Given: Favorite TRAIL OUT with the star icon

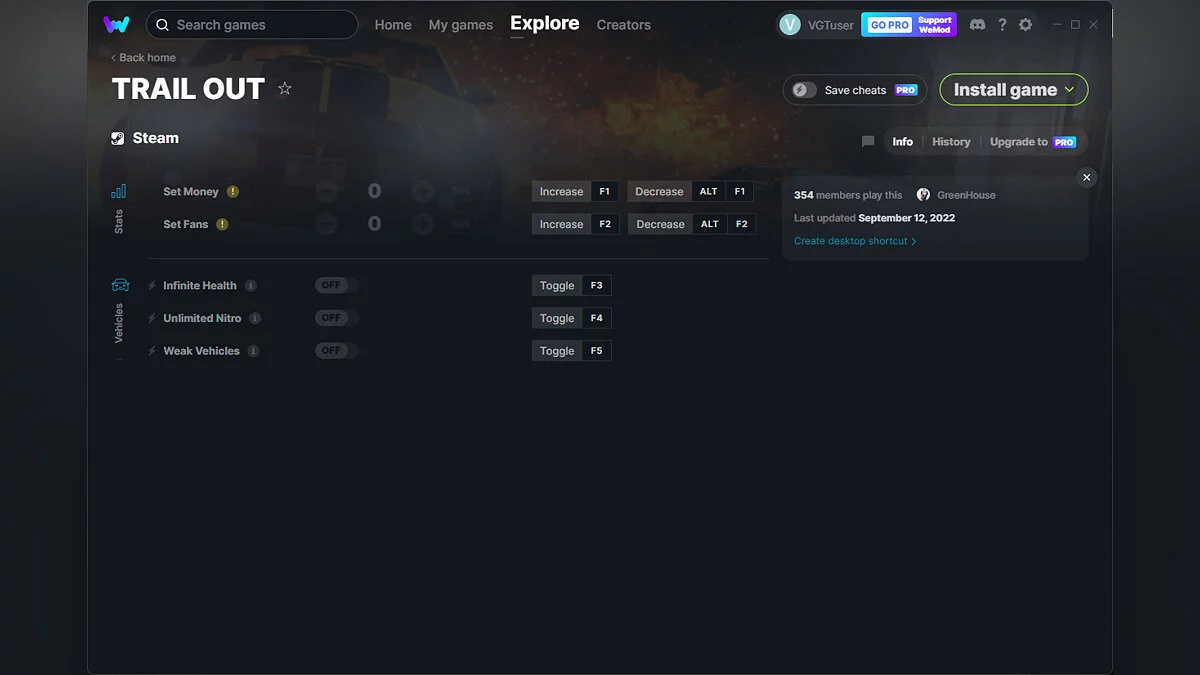Looking at the screenshot, I should (285, 89).
